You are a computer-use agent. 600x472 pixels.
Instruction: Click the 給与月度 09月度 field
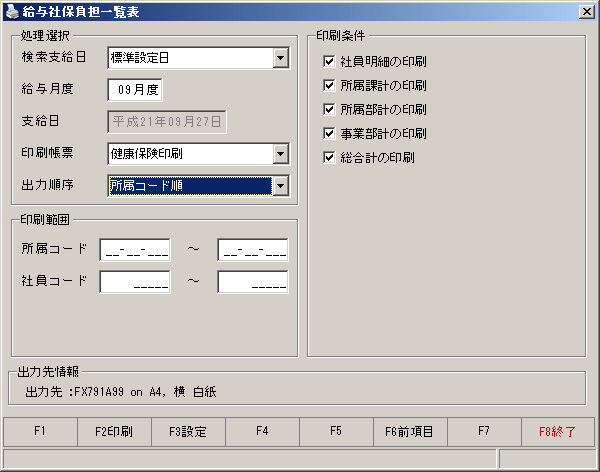click(x=135, y=90)
